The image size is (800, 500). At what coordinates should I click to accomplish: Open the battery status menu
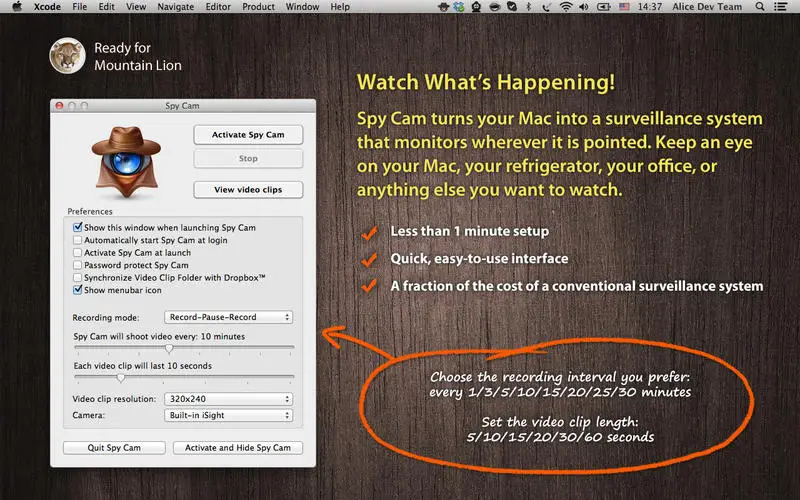(604, 7)
